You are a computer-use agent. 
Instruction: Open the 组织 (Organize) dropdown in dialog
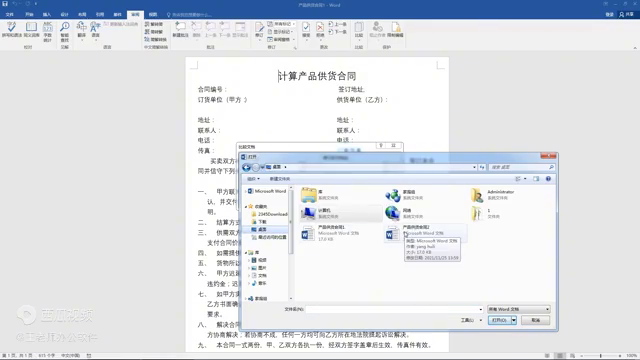coord(253,179)
